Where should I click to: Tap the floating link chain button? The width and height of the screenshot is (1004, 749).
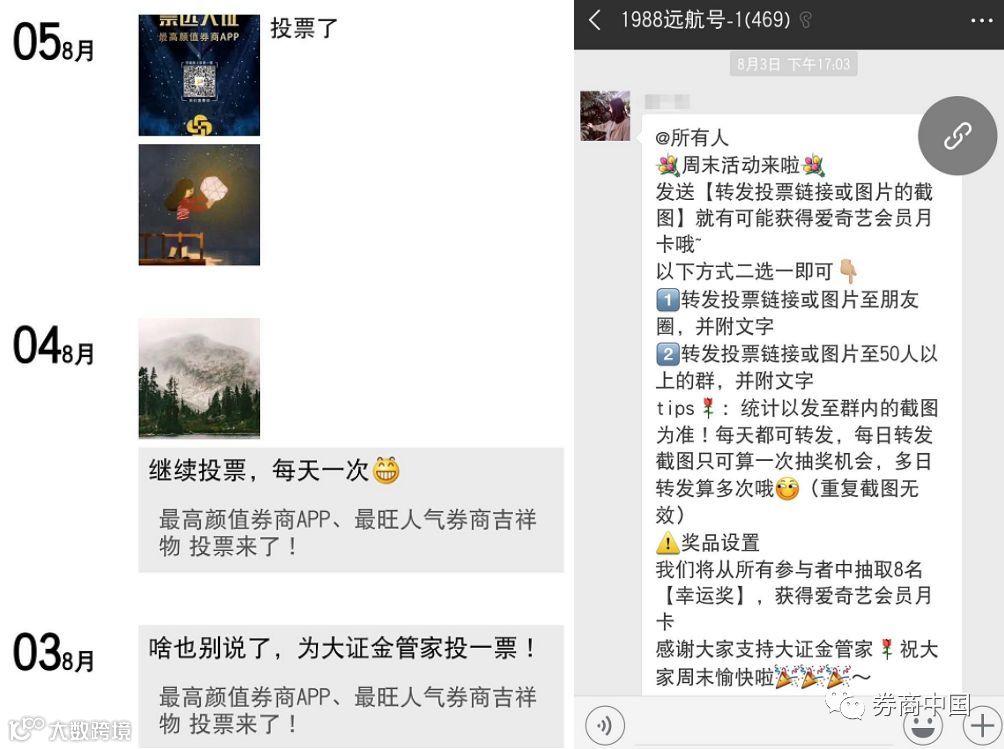[x=957, y=136]
